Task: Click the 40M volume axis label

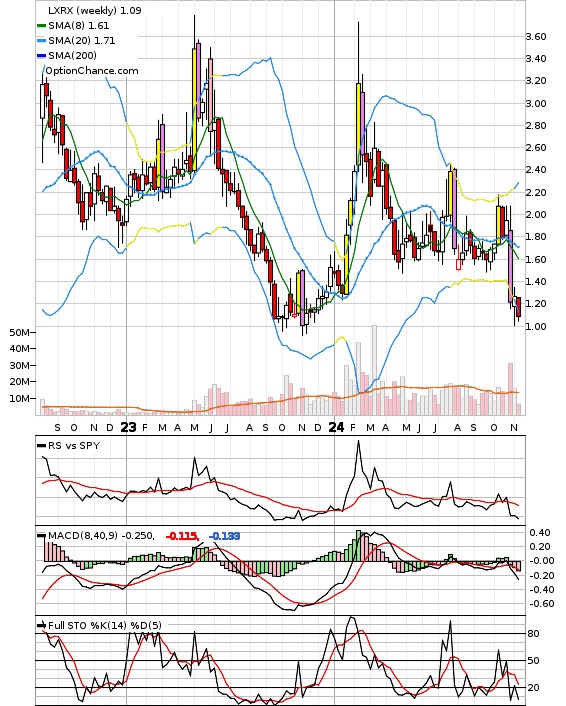Action: pos(19,349)
